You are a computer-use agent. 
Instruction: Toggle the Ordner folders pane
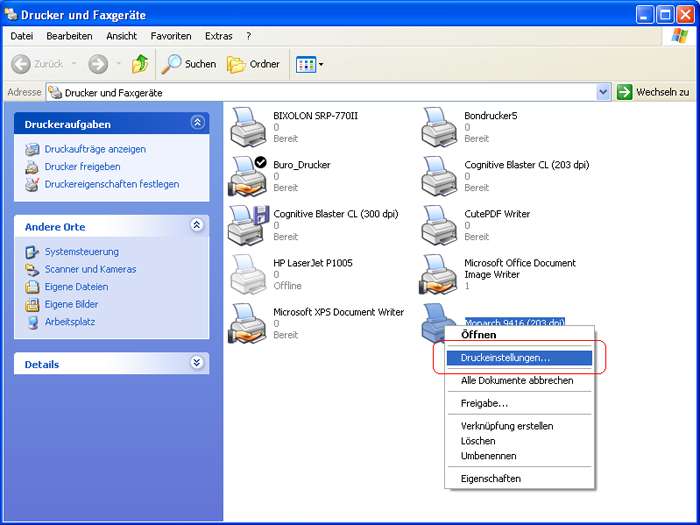click(253, 64)
